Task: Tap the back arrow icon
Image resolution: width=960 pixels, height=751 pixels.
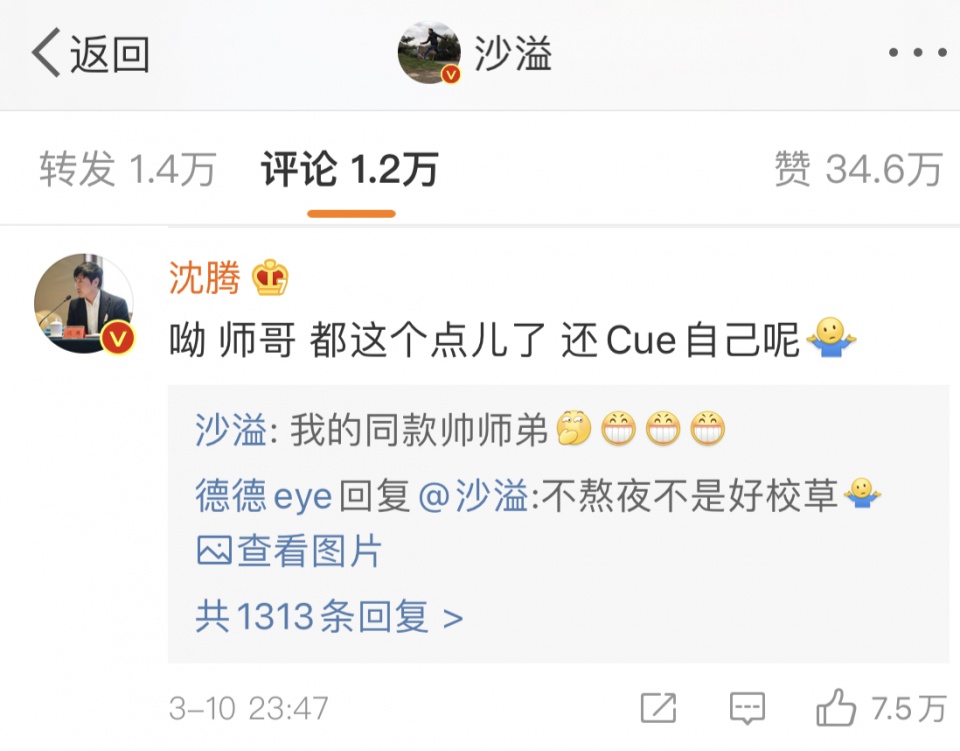Action: (x=47, y=53)
